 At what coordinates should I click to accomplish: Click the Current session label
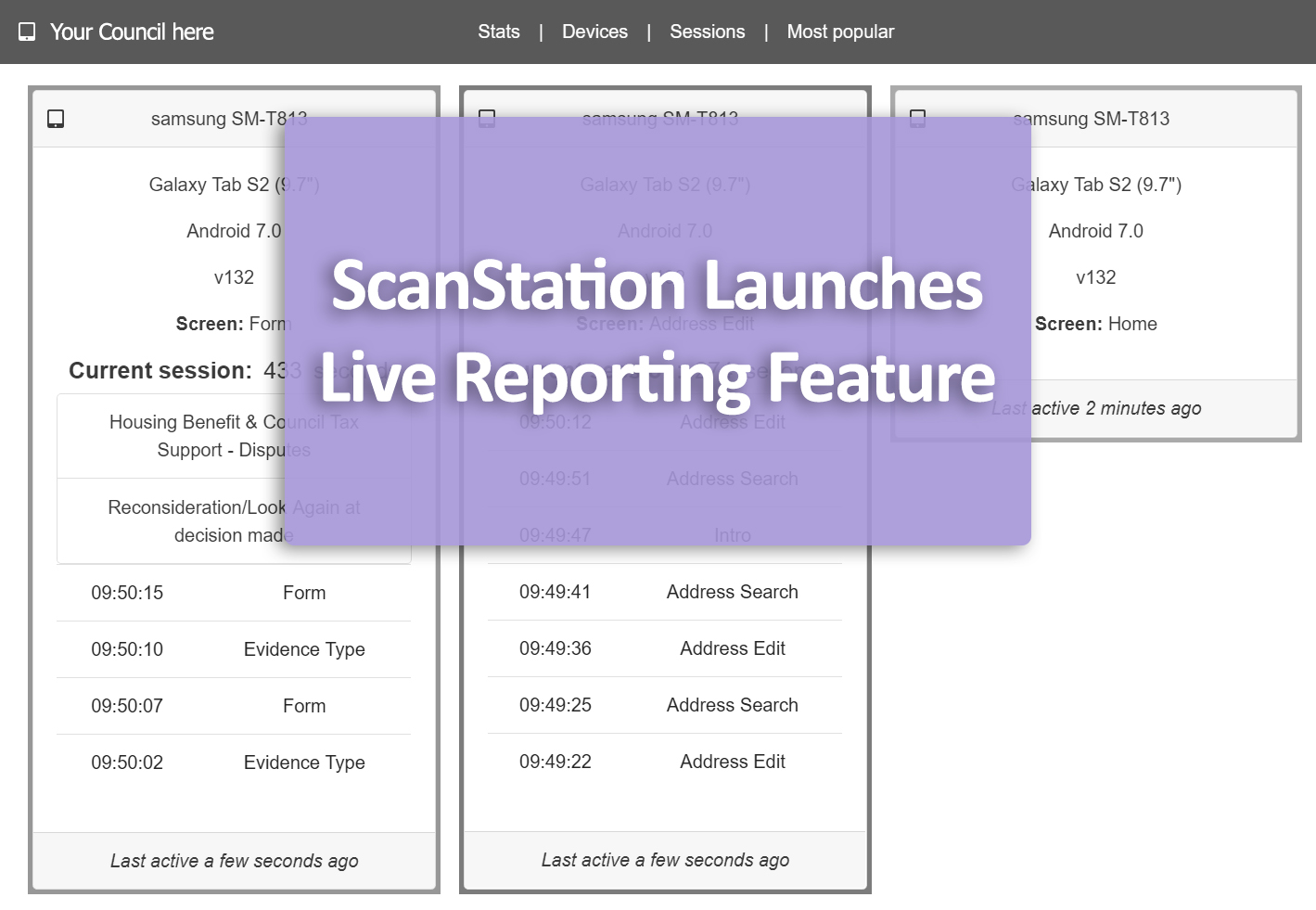tap(160, 370)
